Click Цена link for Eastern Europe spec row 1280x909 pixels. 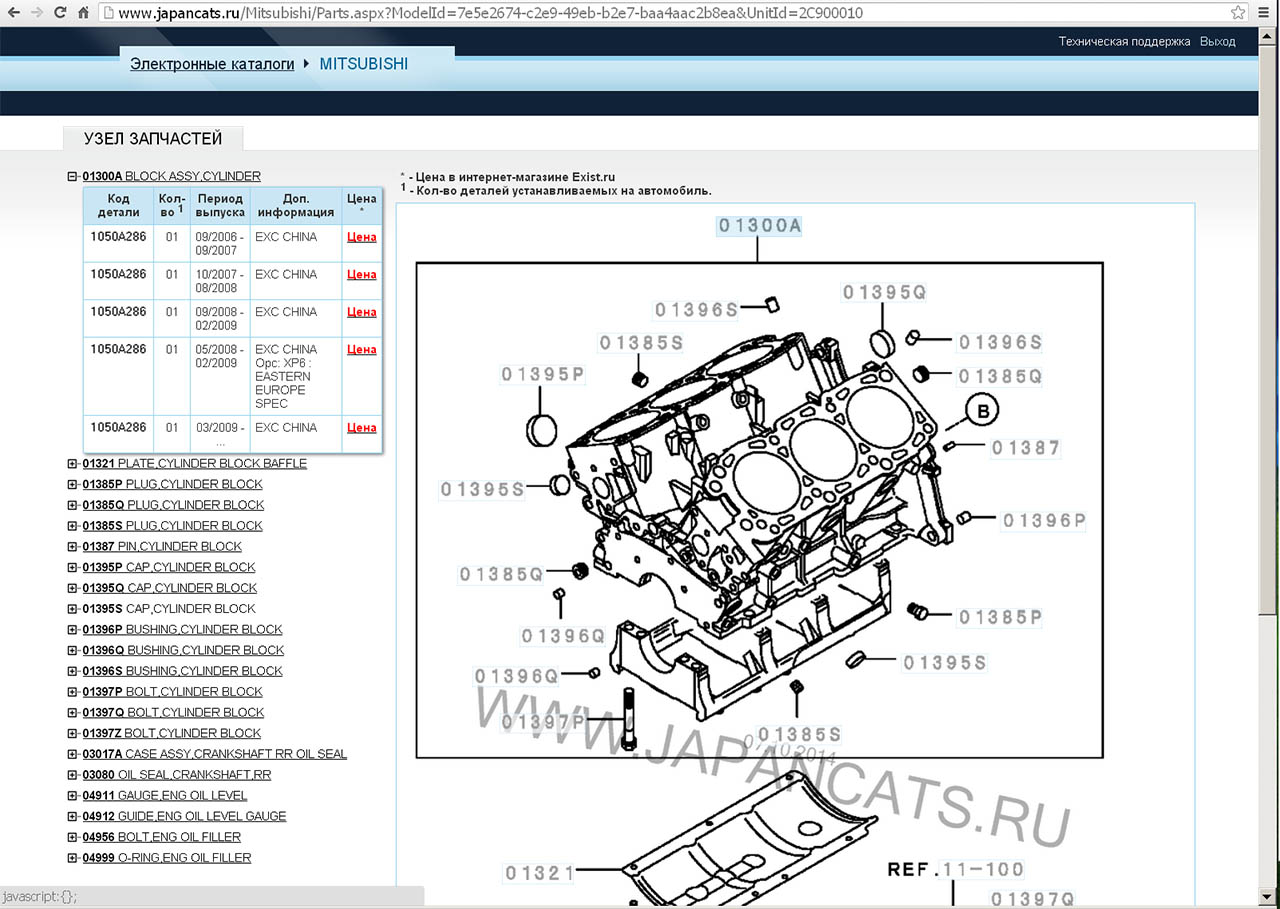pyautogui.click(x=361, y=350)
